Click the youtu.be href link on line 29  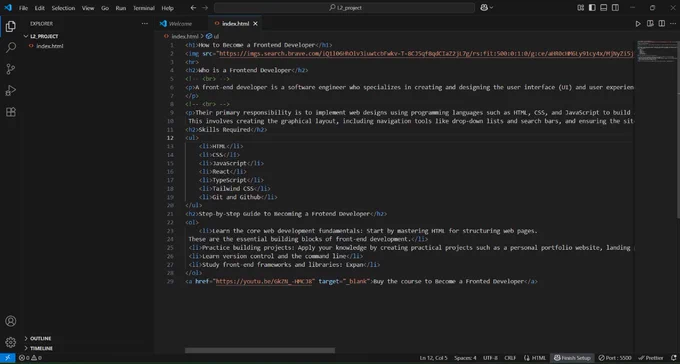(264, 281)
